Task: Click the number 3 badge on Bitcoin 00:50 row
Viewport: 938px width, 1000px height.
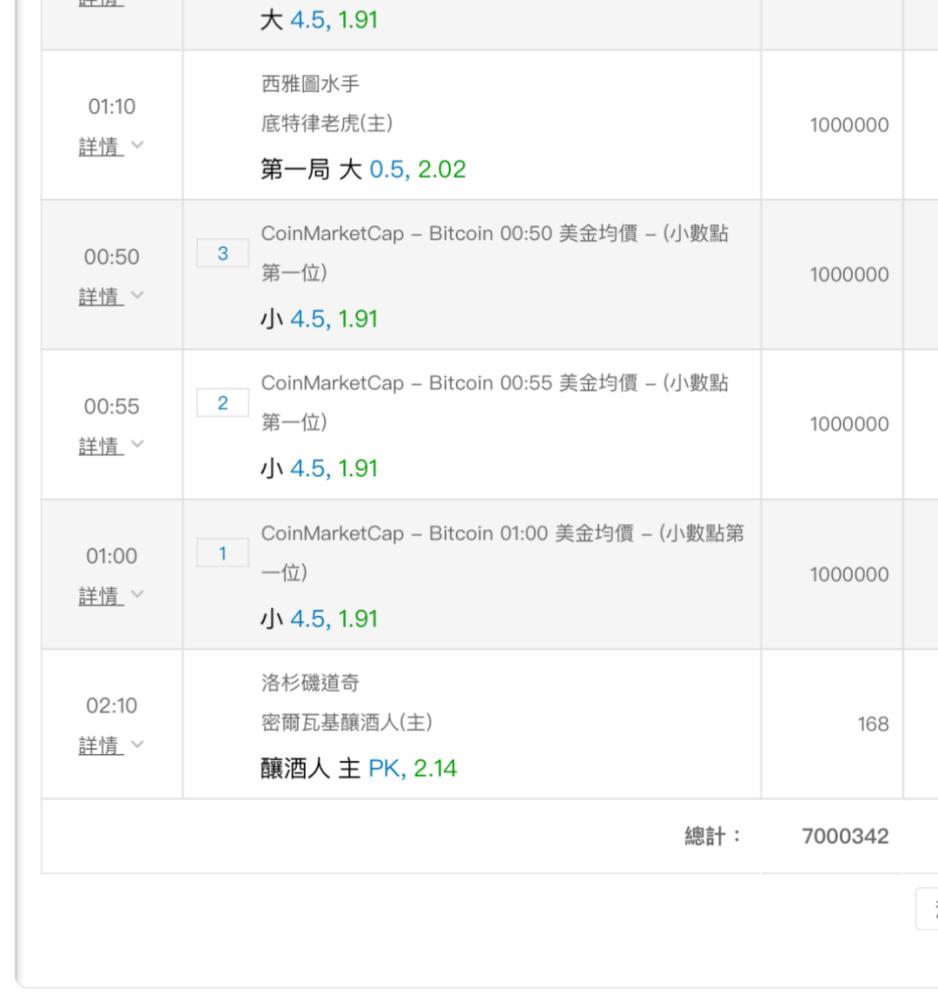Action: click(x=223, y=253)
